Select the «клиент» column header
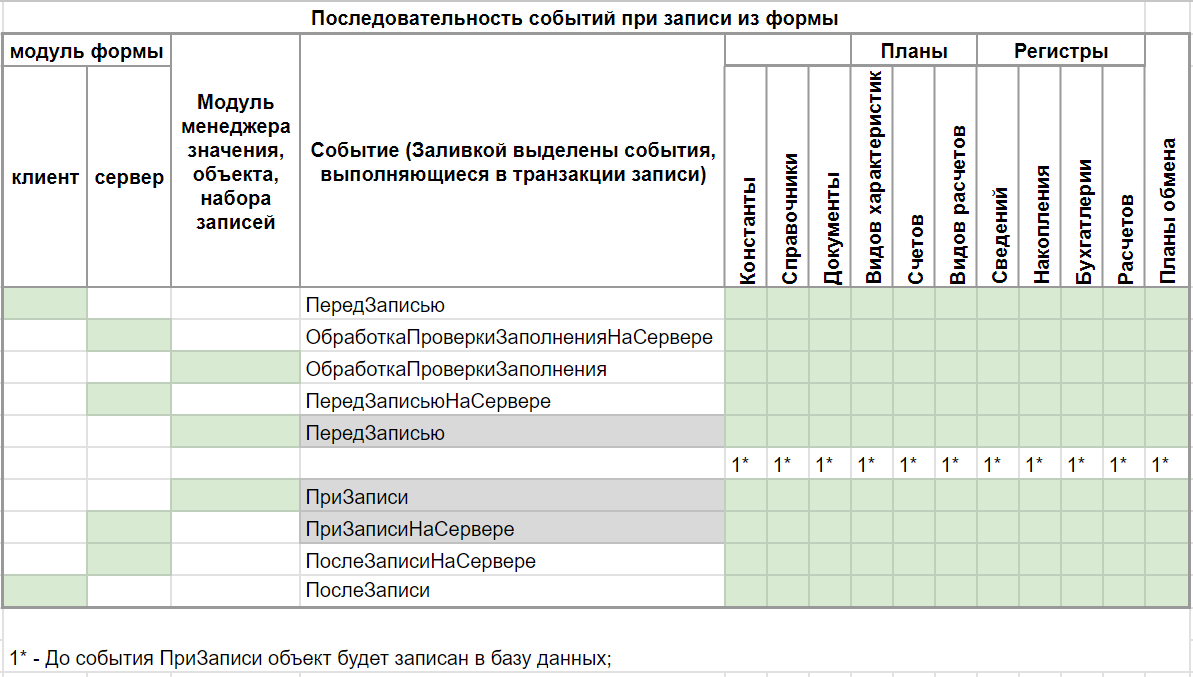1193x677 pixels. point(44,178)
